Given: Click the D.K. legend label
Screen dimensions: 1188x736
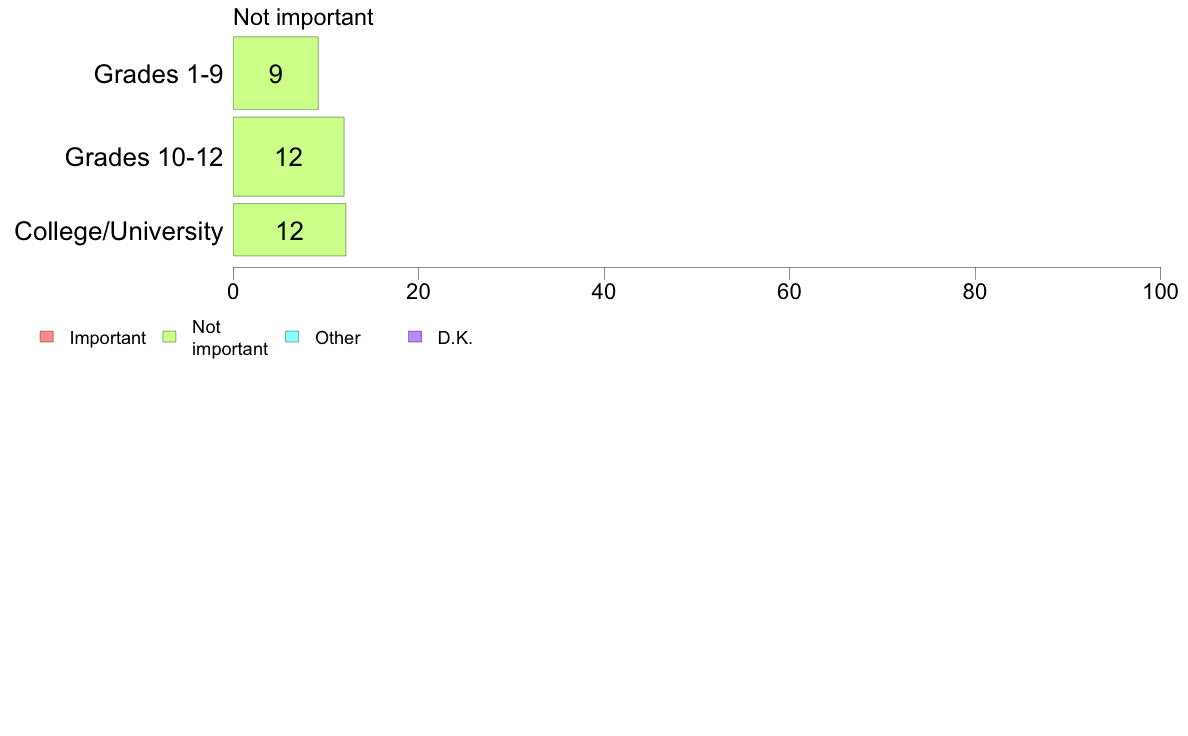Looking at the screenshot, I should [455, 338].
